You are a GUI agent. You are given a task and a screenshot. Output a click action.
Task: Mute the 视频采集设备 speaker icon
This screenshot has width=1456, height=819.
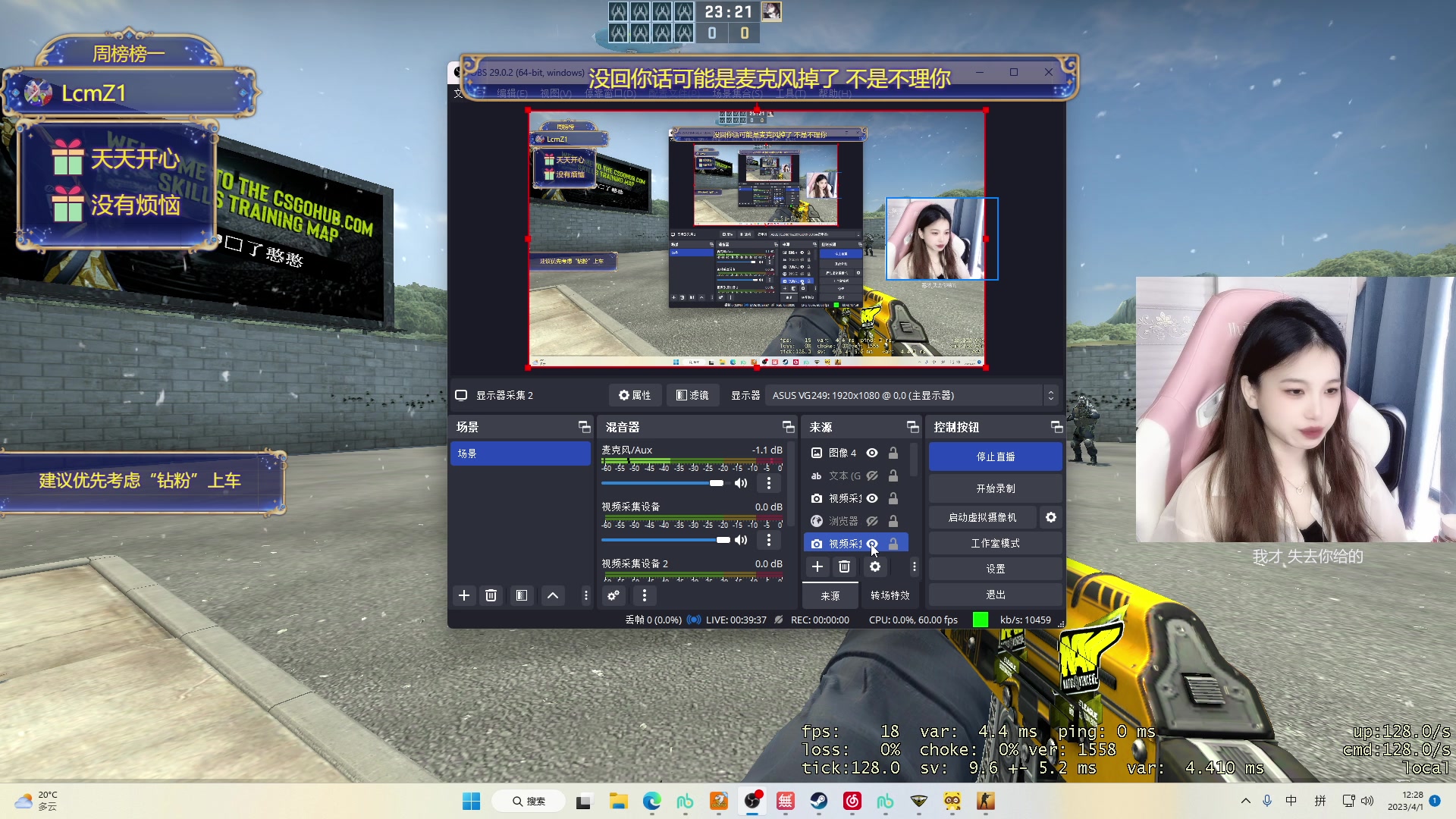pyautogui.click(x=741, y=540)
